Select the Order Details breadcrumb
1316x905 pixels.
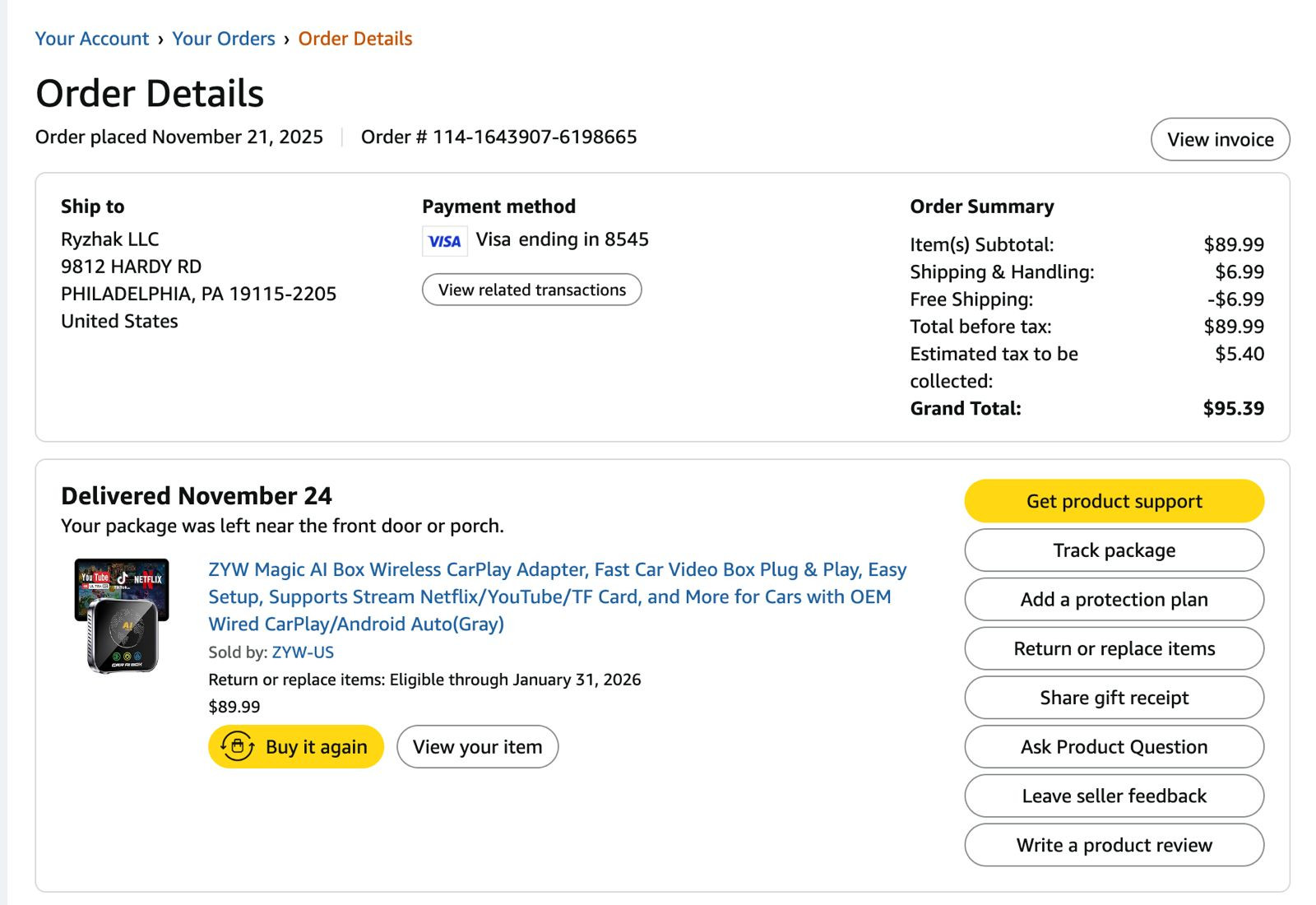(x=355, y=39)
